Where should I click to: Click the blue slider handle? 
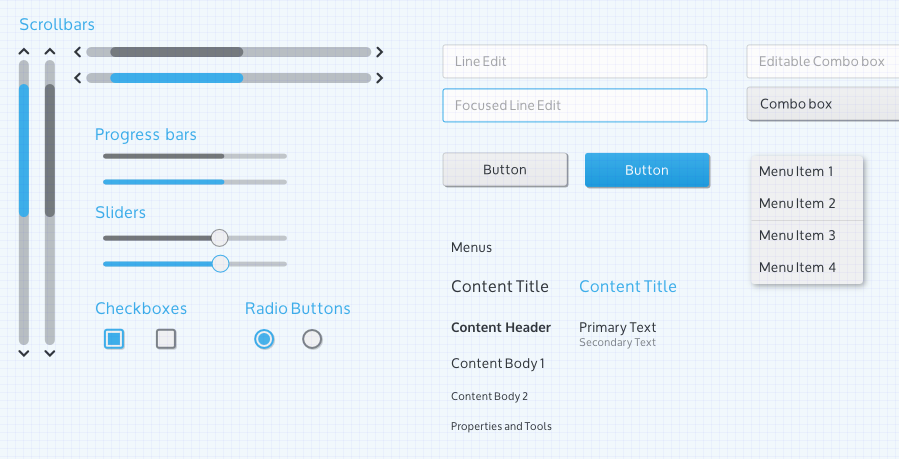point(221,264)
